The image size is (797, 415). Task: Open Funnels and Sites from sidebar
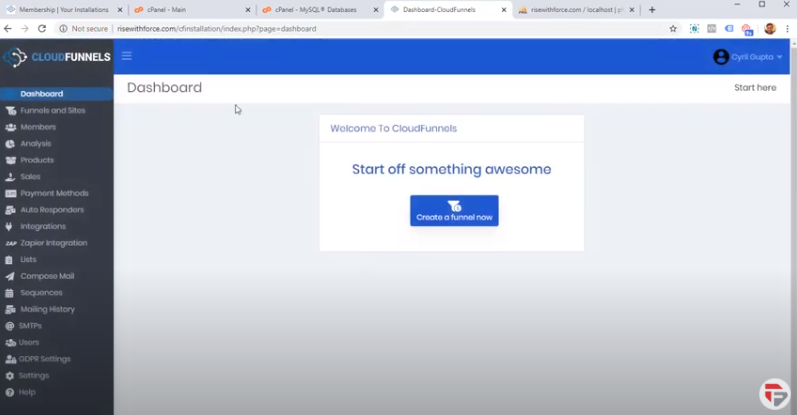52,110
